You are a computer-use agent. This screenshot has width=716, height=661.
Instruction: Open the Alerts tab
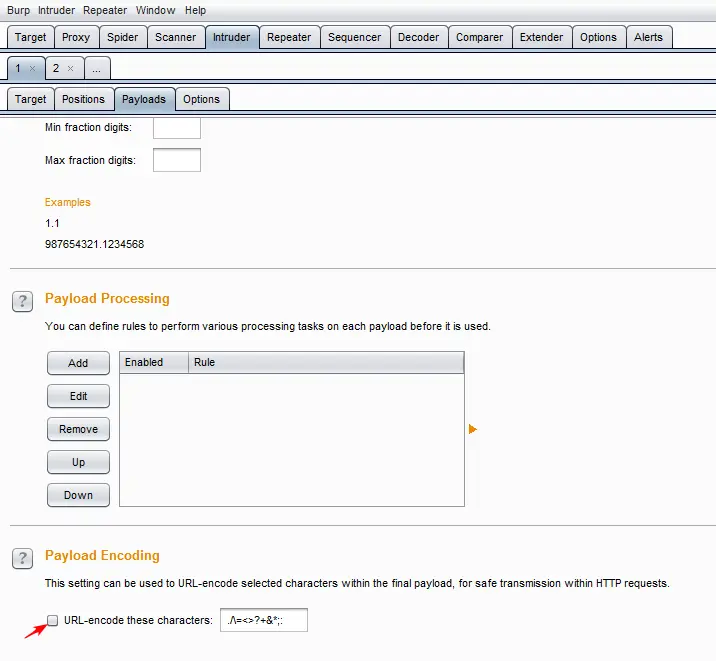tap(648, 37)
